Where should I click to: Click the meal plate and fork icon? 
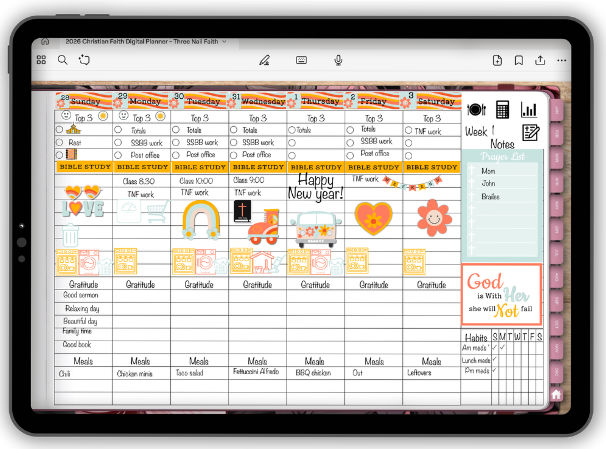coord(476,109)
